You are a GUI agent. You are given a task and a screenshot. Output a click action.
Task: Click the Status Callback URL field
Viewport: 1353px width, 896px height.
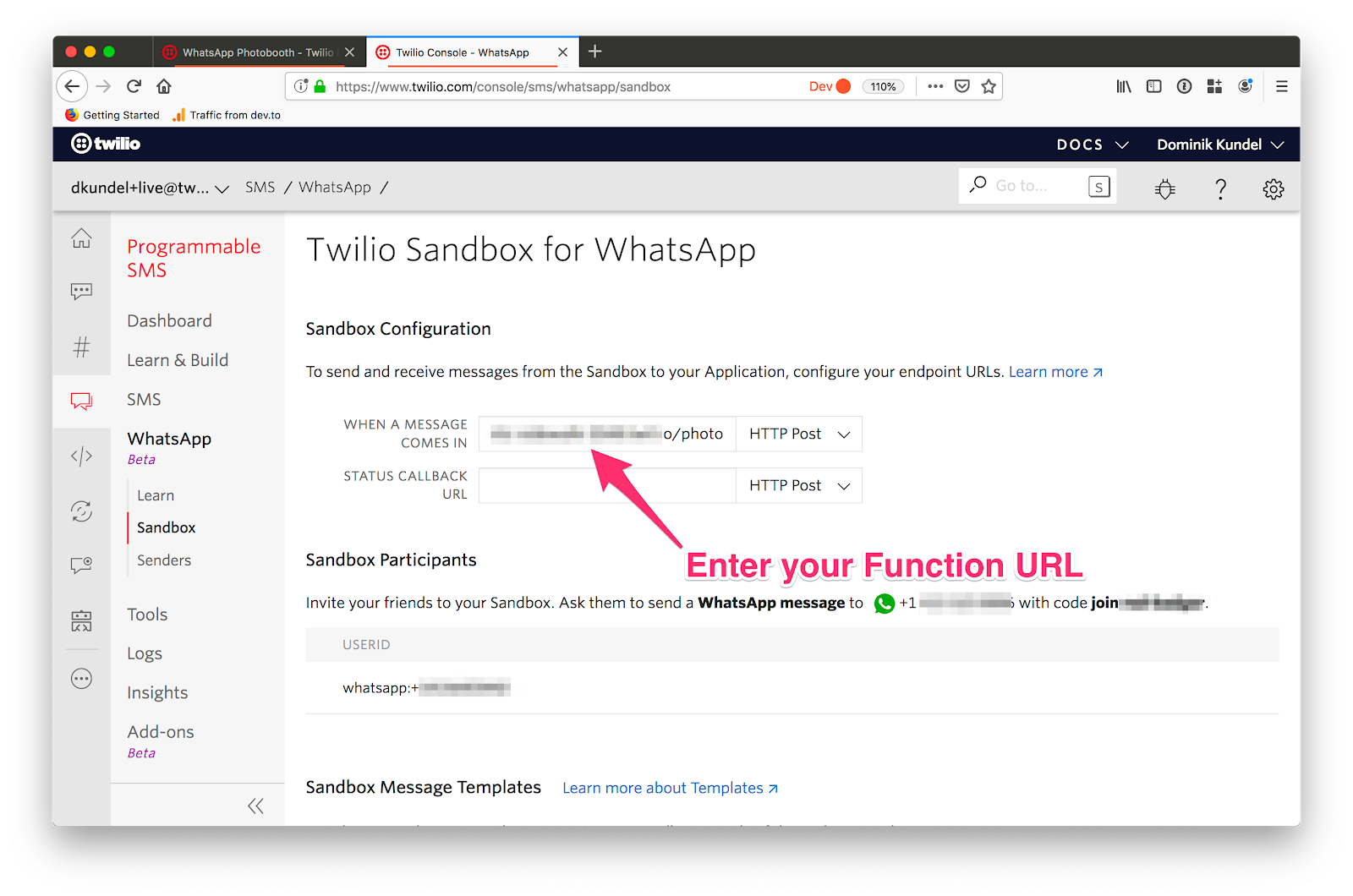[x=607, y=485]
